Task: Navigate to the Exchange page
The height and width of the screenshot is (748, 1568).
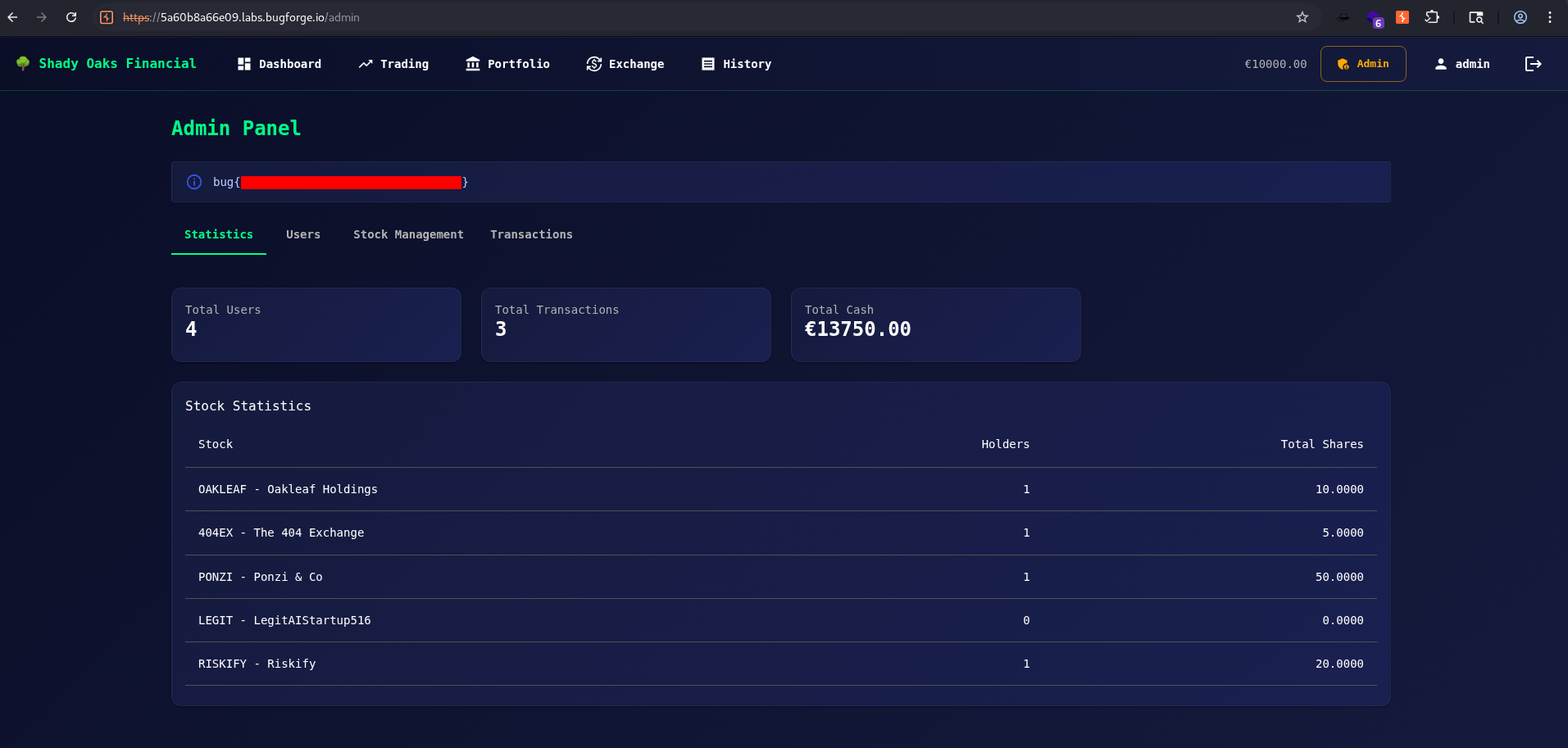Action: (625, 64)
